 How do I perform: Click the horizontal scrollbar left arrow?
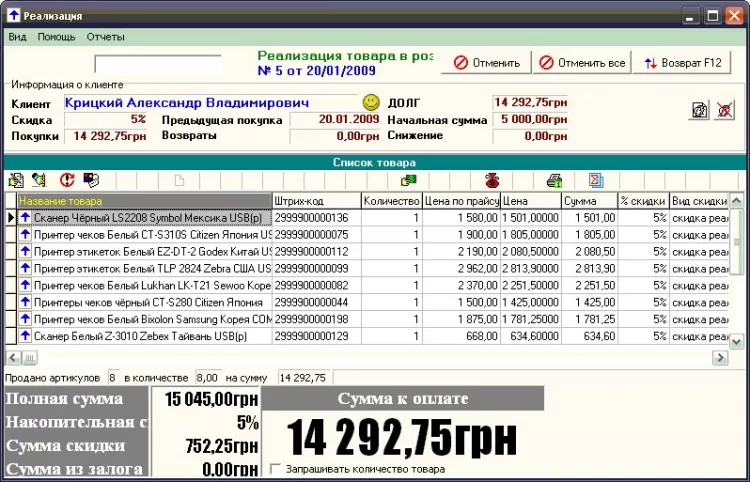(14, 357)
